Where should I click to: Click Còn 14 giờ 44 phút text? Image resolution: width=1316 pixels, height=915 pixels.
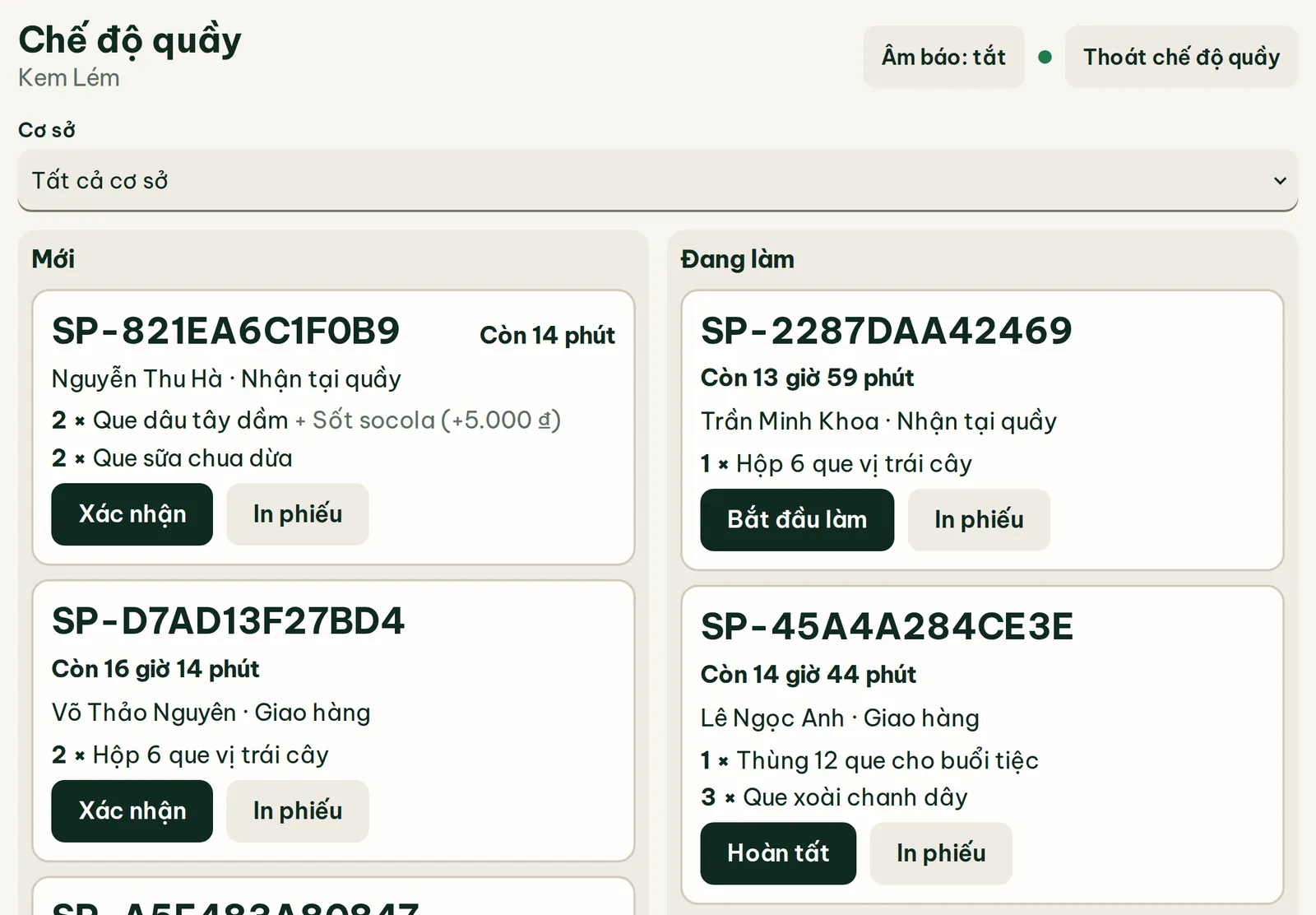coord(808,675)
